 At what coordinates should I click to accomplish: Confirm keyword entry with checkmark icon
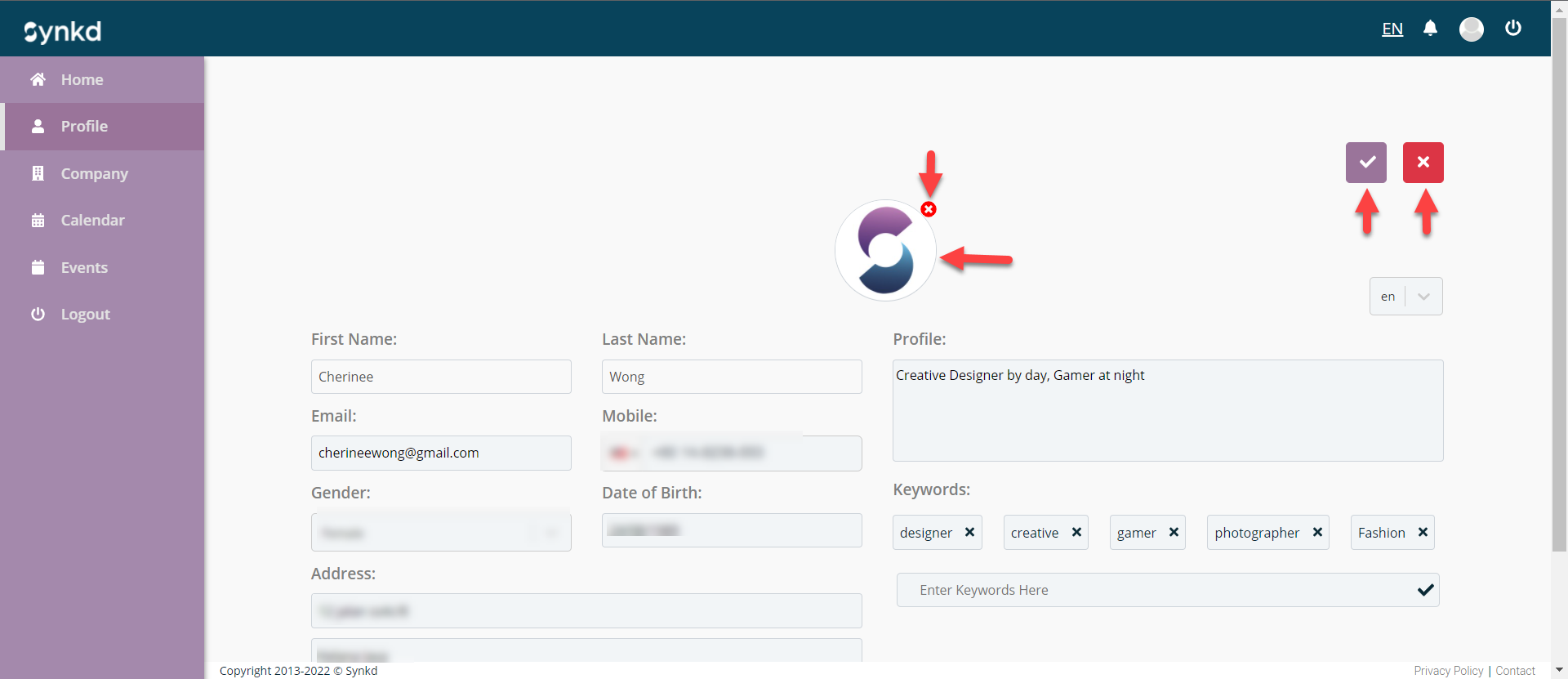[x=1425, y=590]
